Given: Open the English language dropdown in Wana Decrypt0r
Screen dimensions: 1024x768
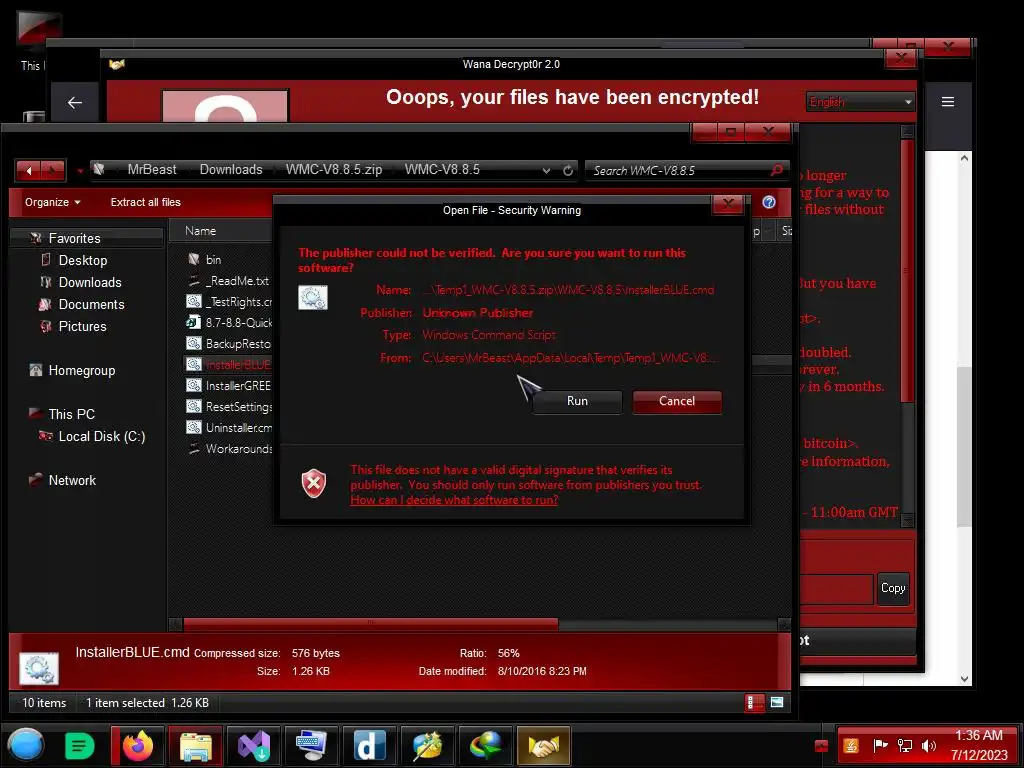Looking at the screenshot, I should tap(860, 102).
